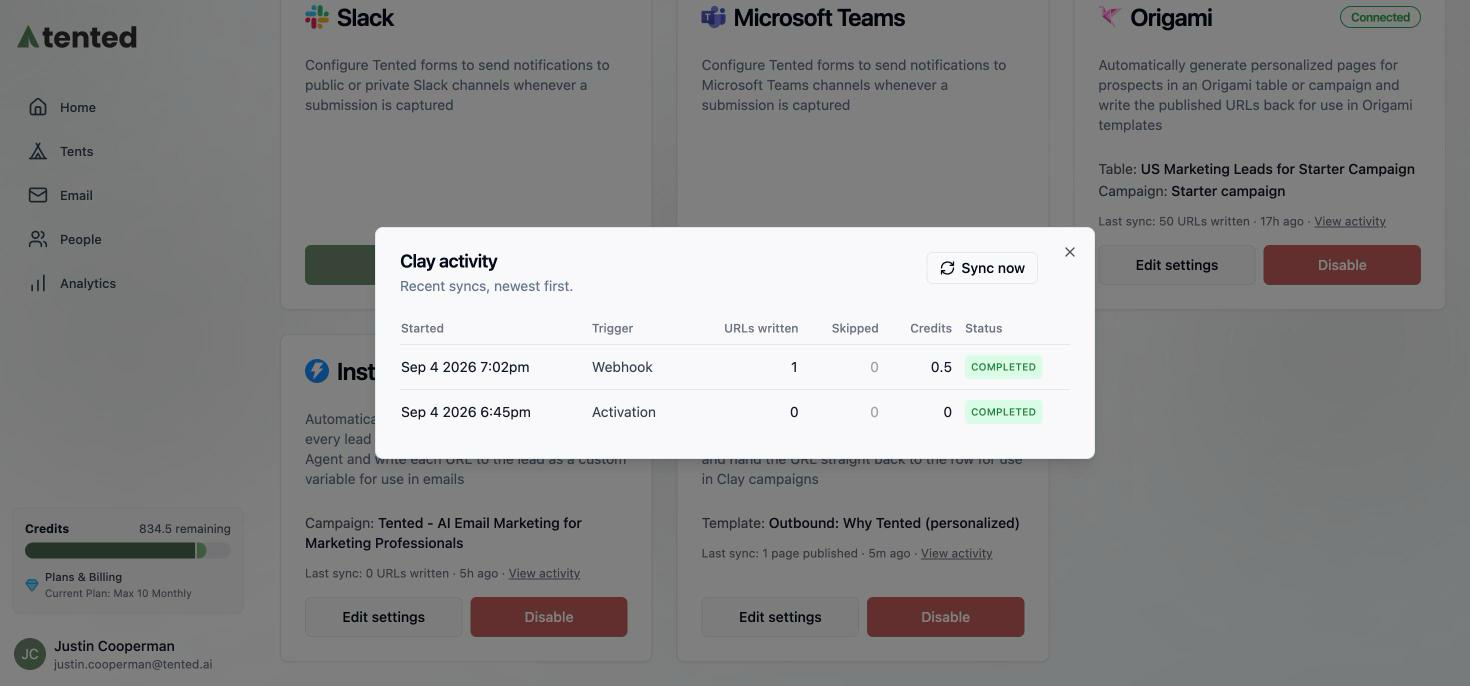Click the Analytics bar chart icon

click(x=38, y=283)
